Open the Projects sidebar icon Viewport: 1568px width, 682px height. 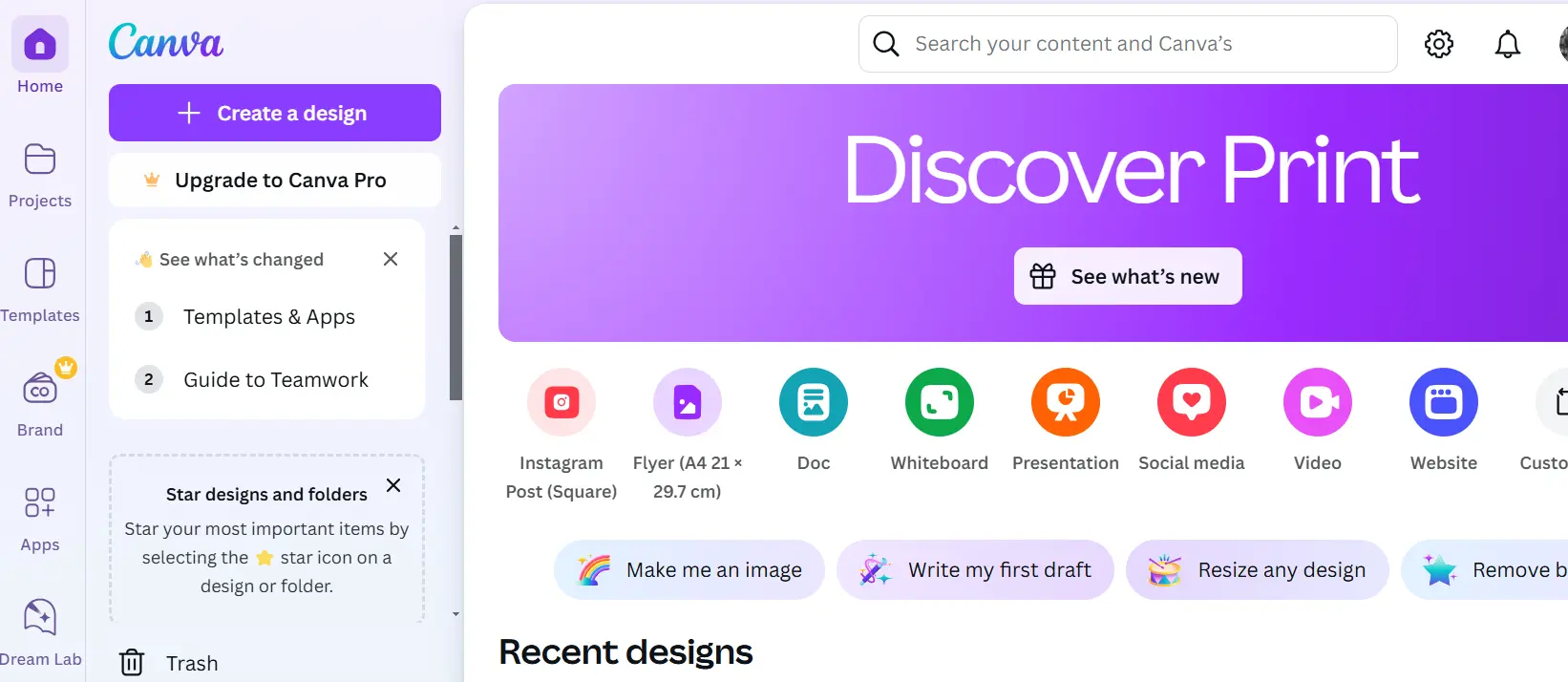(x=40, y=159)
